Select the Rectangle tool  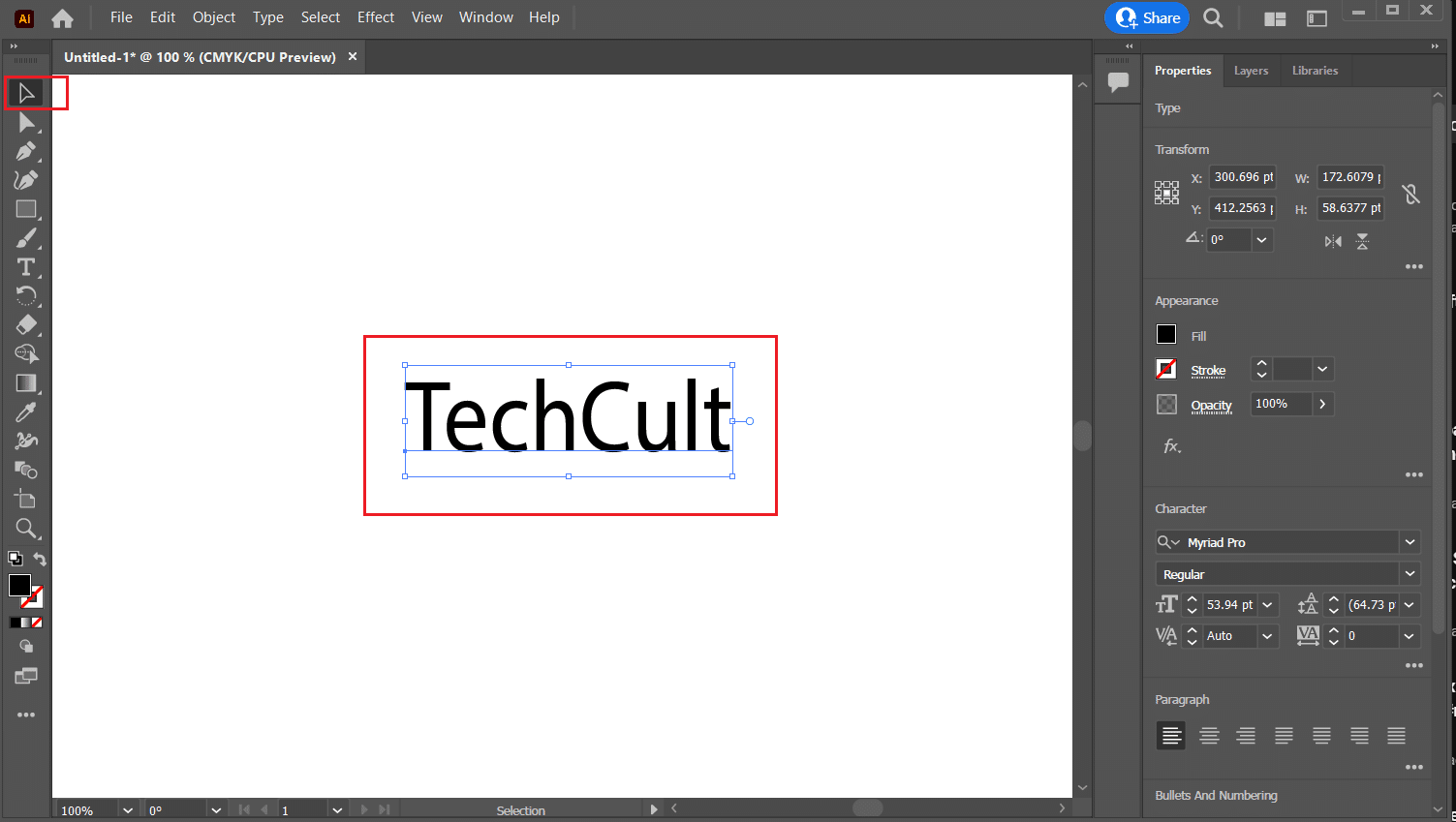[x=26, y=209]
